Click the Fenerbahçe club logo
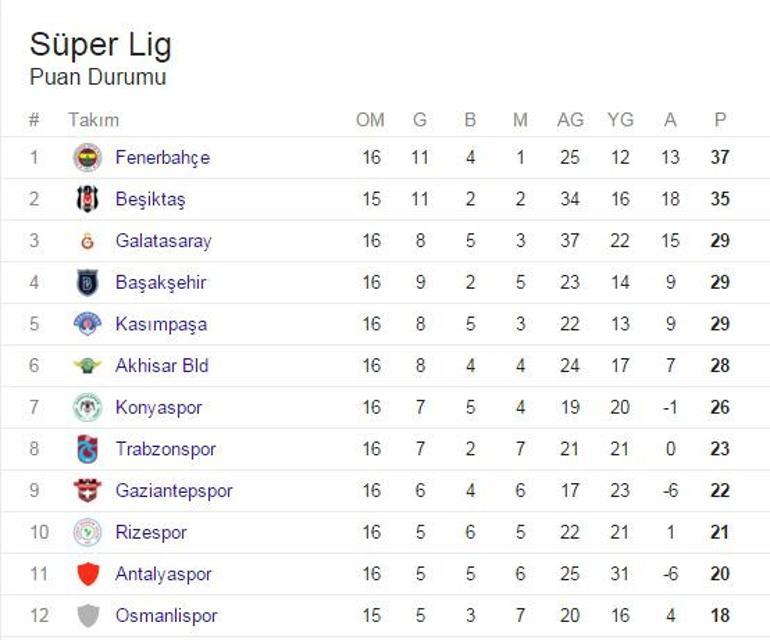This screenshot has width=770, height=640. (x=87, y=158)
